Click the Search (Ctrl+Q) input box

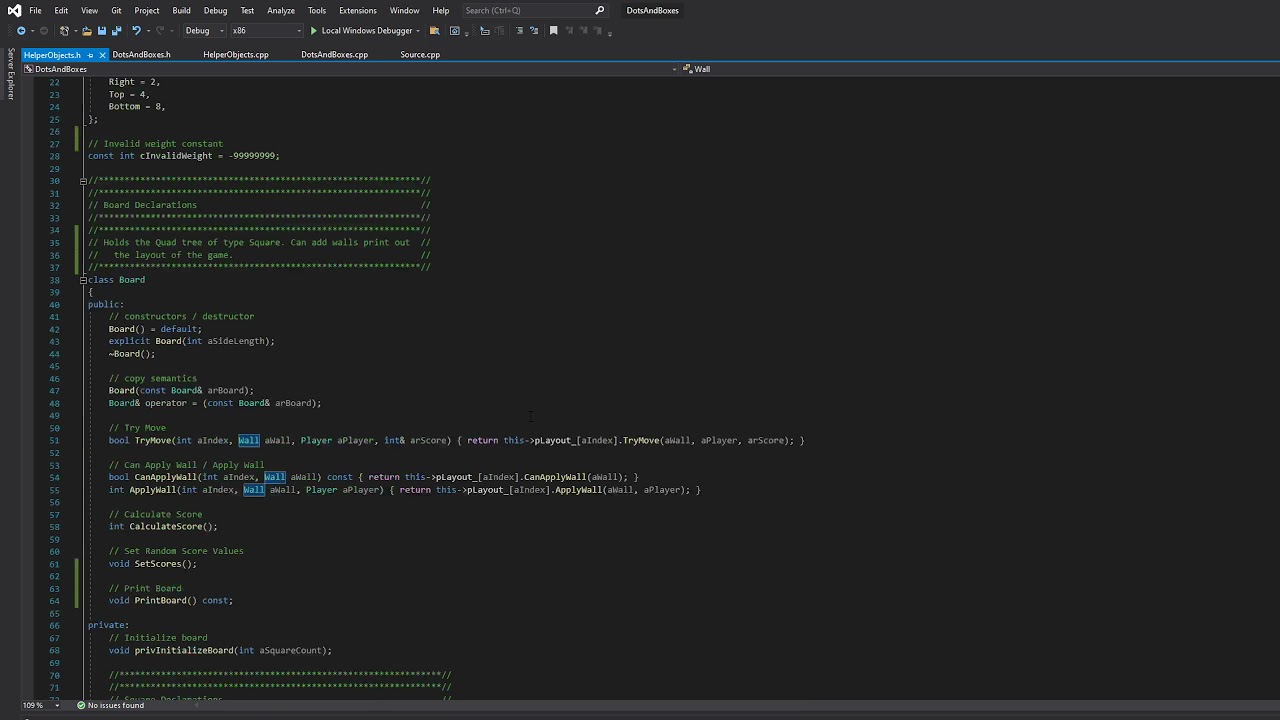[535, 11]
